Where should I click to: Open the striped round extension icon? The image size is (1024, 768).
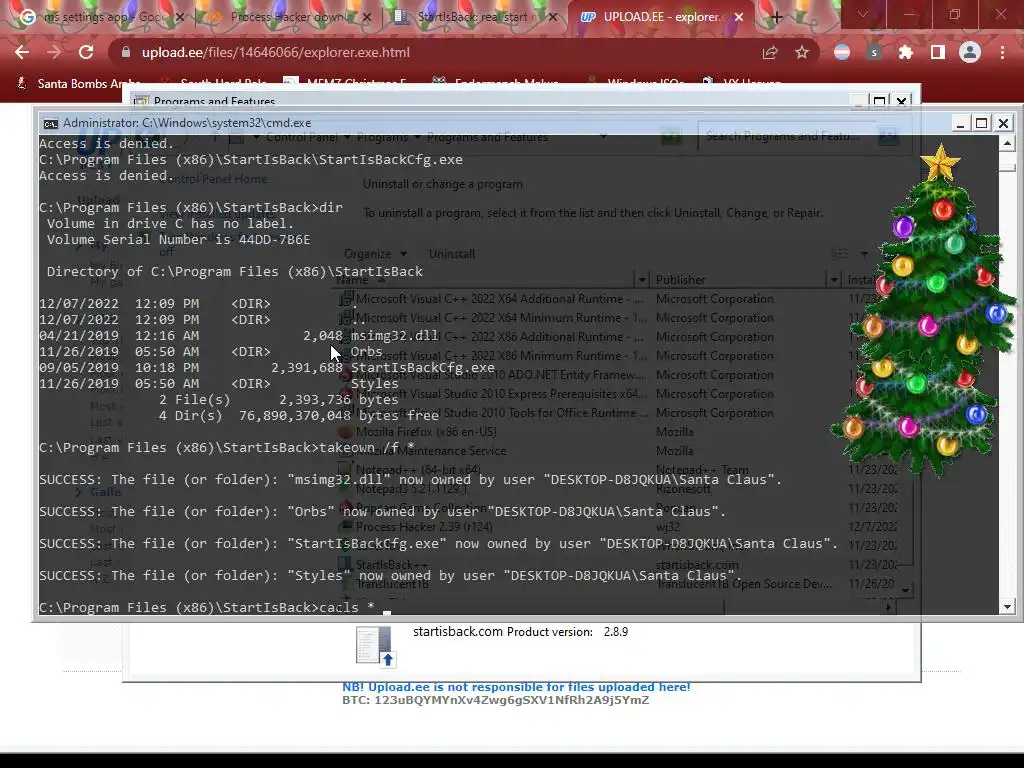coord(842,52)
